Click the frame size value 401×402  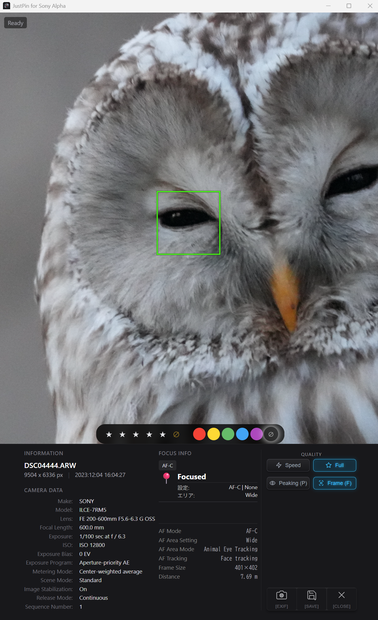point(246,567)
